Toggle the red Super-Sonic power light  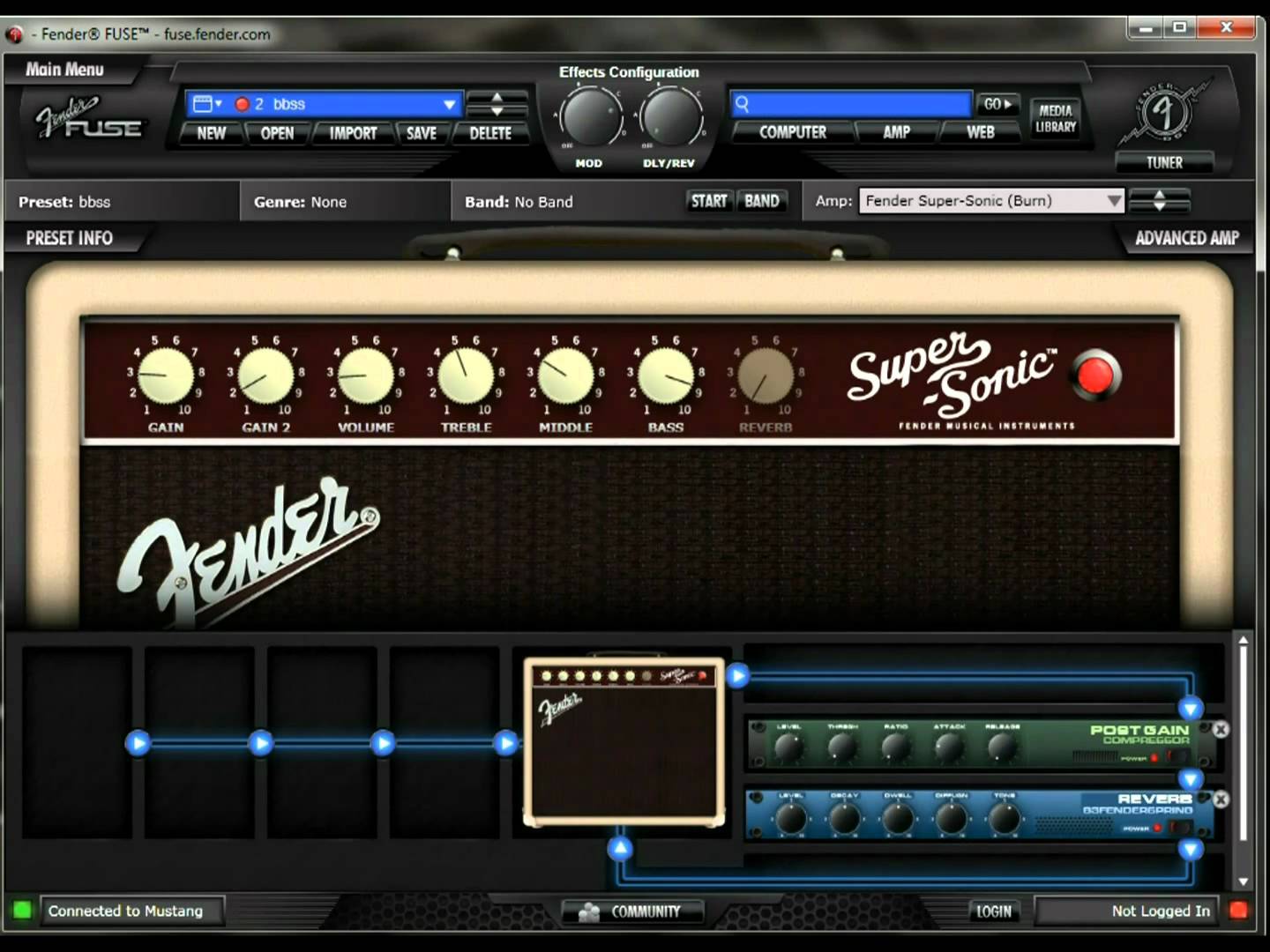tap(1095, 375)
